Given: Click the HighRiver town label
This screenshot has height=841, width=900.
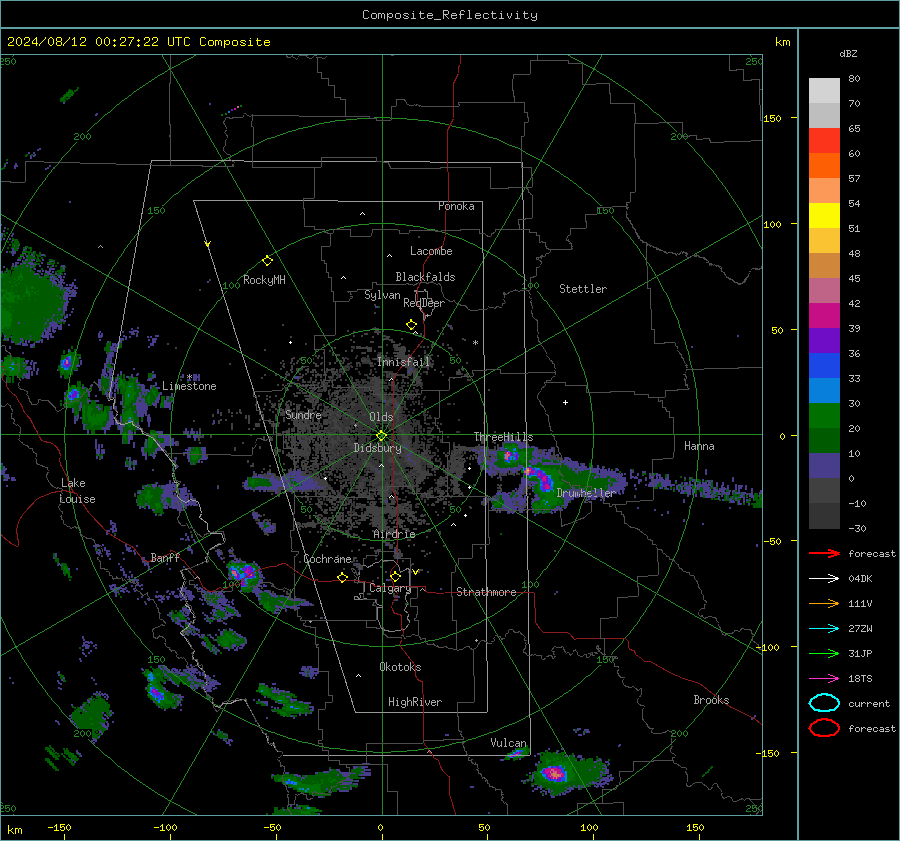Looking at the screenshot, I should pos(415,702).
